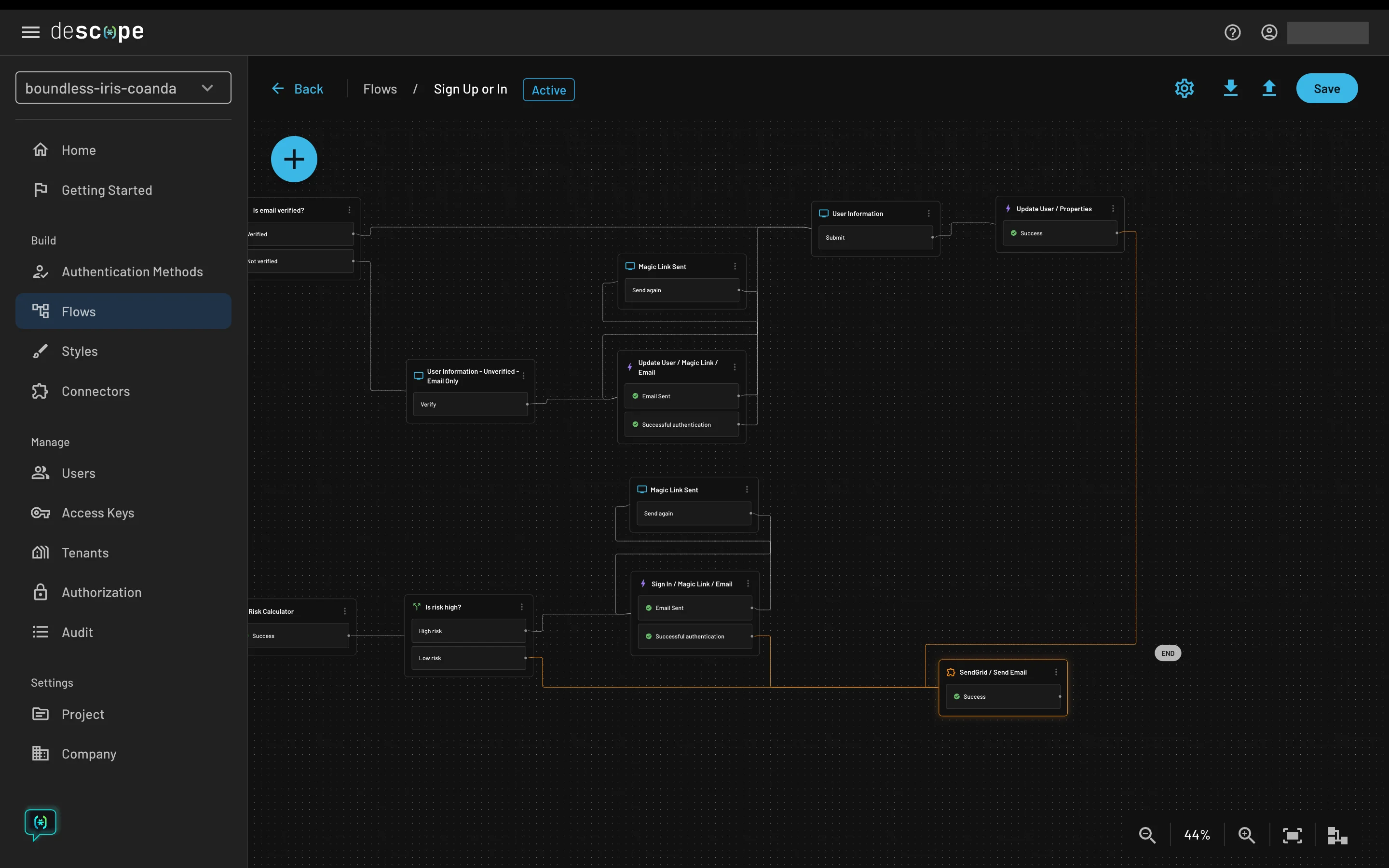Open Connectors panel
Screen dimensions: 1389x868
point(95,391)
